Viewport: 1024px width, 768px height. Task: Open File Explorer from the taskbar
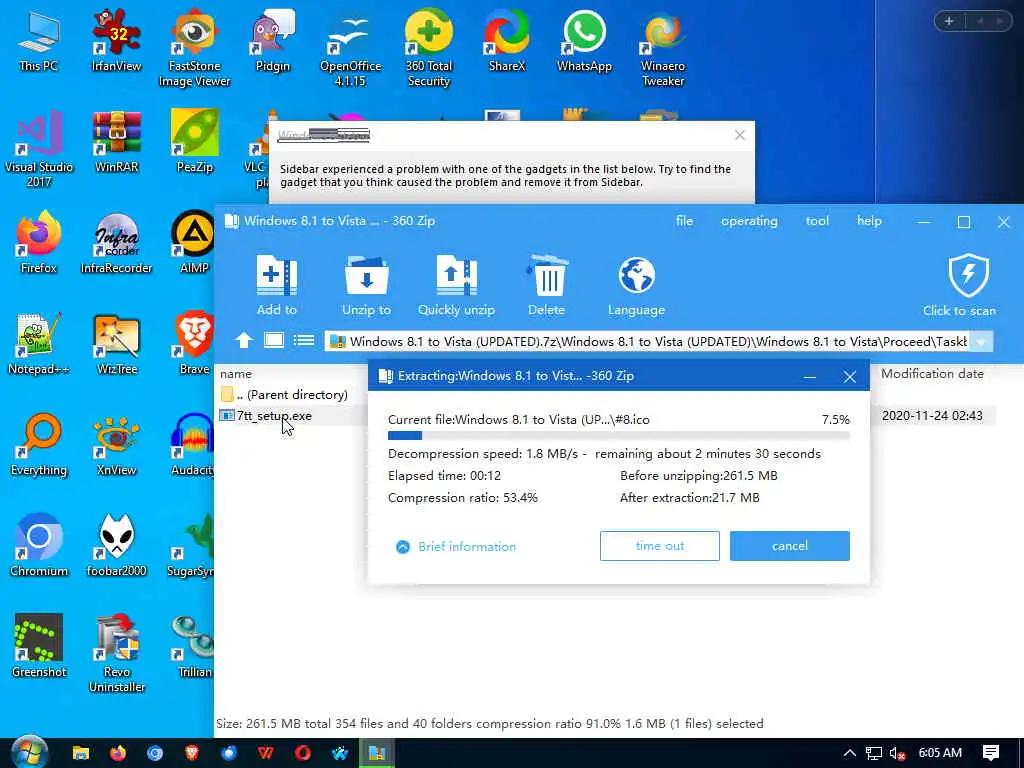[x=80, y=753]
